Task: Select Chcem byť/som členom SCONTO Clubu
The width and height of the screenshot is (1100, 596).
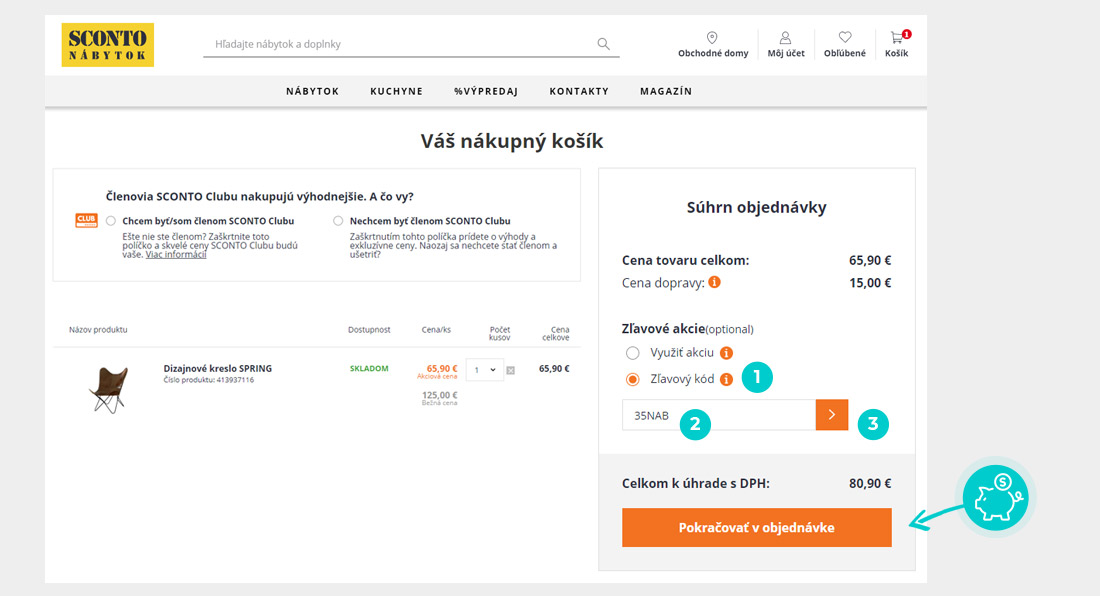Action: [x=111, y=221]
